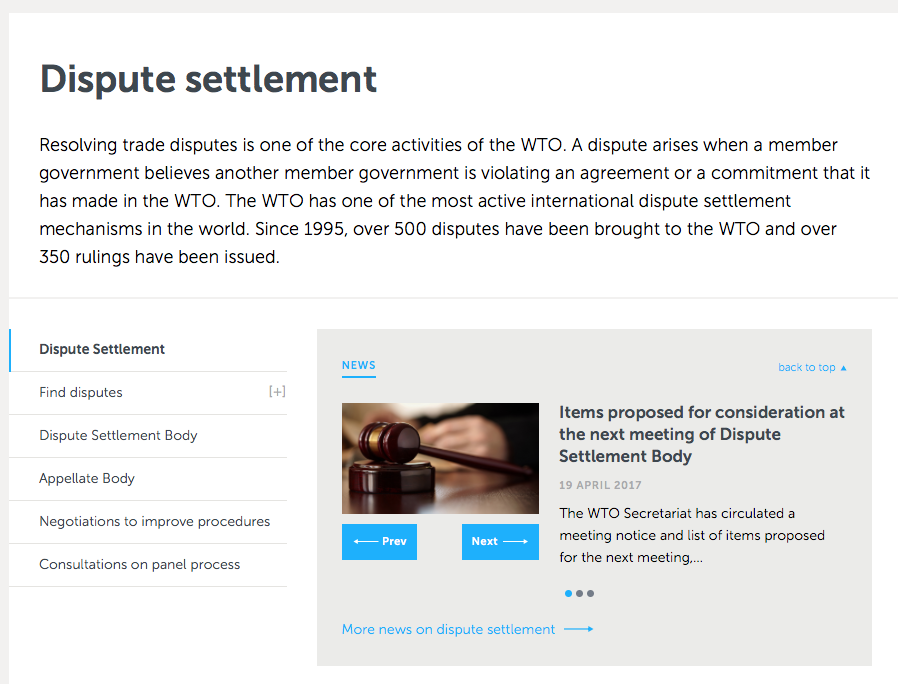Select the first carousel dot
The width and height of the screenshot is (898, 684).
tap(568, 593)
